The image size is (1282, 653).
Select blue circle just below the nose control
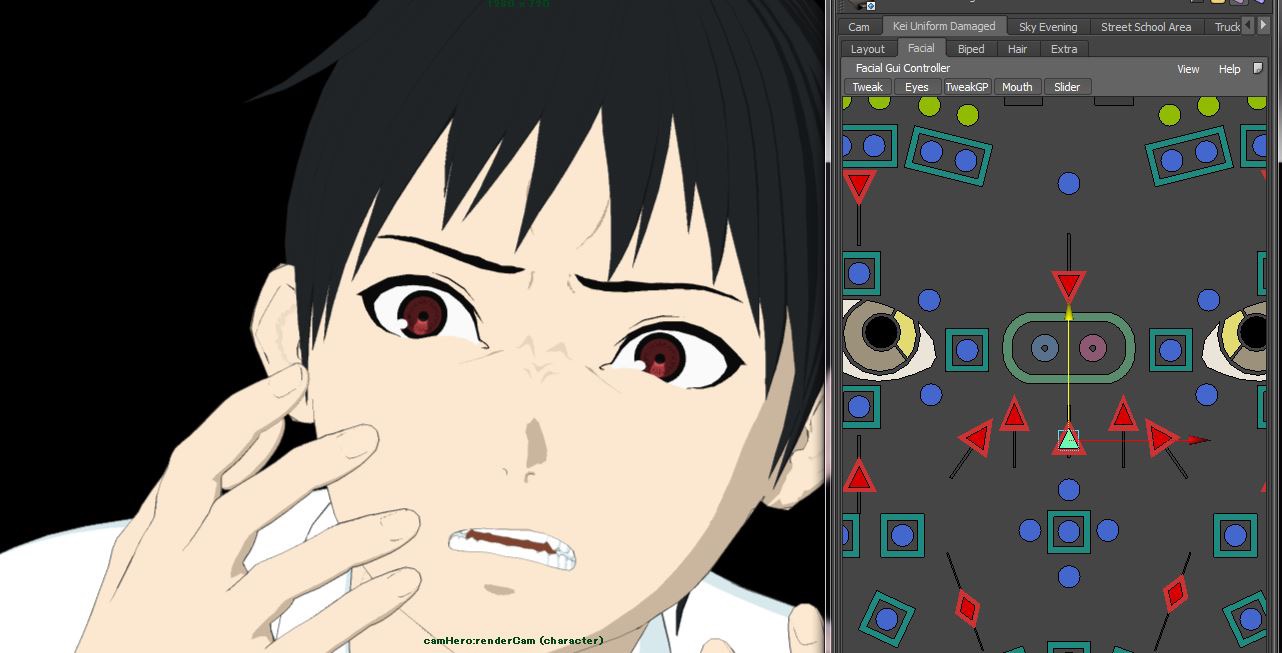[1069, 490]
